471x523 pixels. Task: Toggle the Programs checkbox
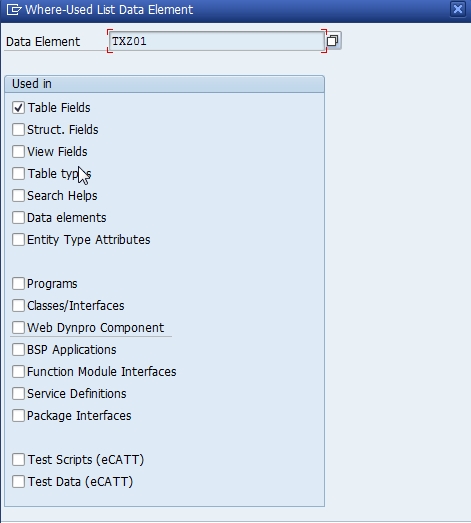point(18,284)
